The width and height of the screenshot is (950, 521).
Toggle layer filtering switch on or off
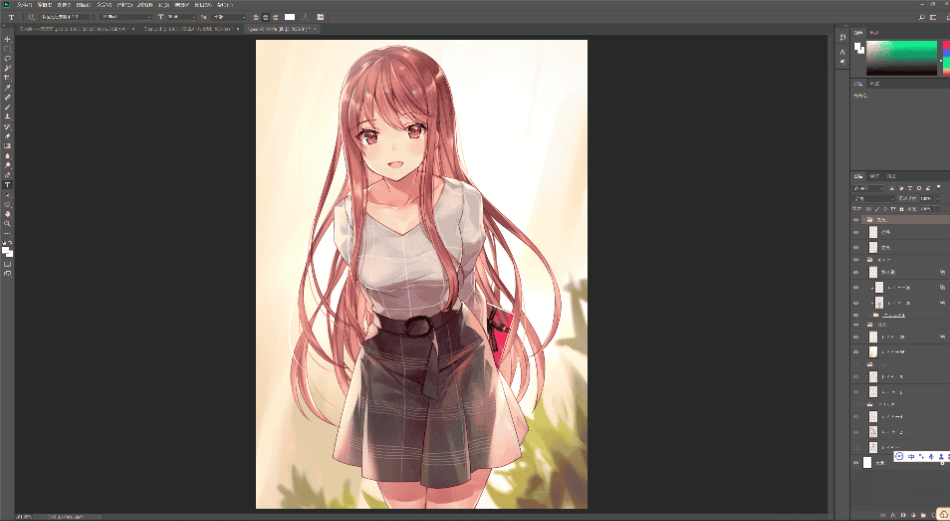click(938, 188)
